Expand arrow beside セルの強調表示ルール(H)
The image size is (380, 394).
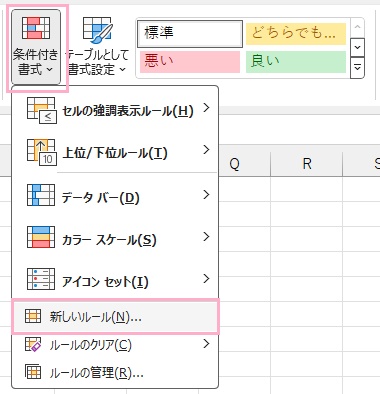pyautogui.click(x=206, y=108)
